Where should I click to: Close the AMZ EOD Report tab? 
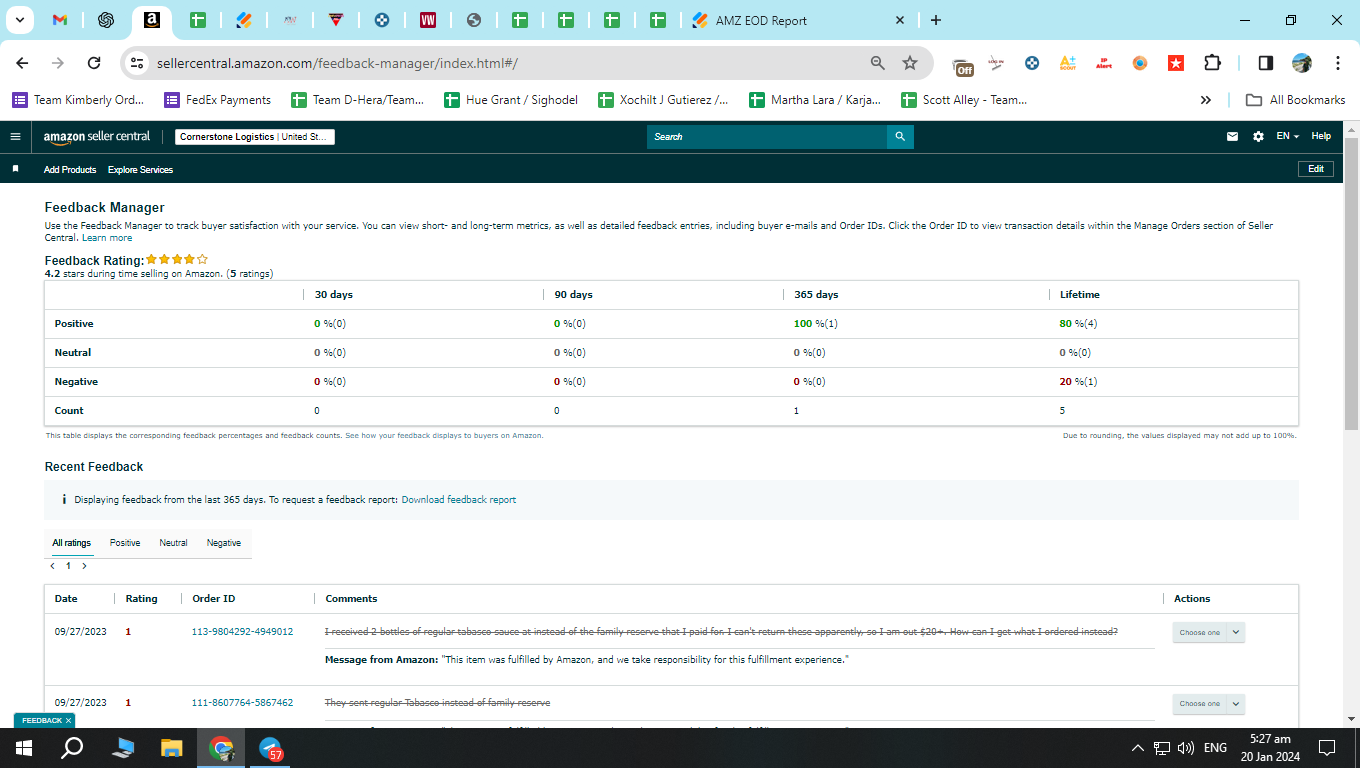[x=899, y=20]
